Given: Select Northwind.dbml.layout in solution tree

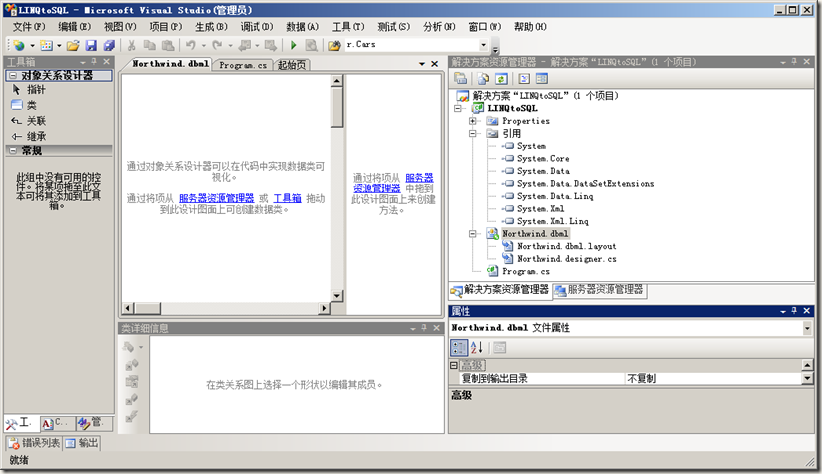Looking at the screenshot, I should click(567, 246).
